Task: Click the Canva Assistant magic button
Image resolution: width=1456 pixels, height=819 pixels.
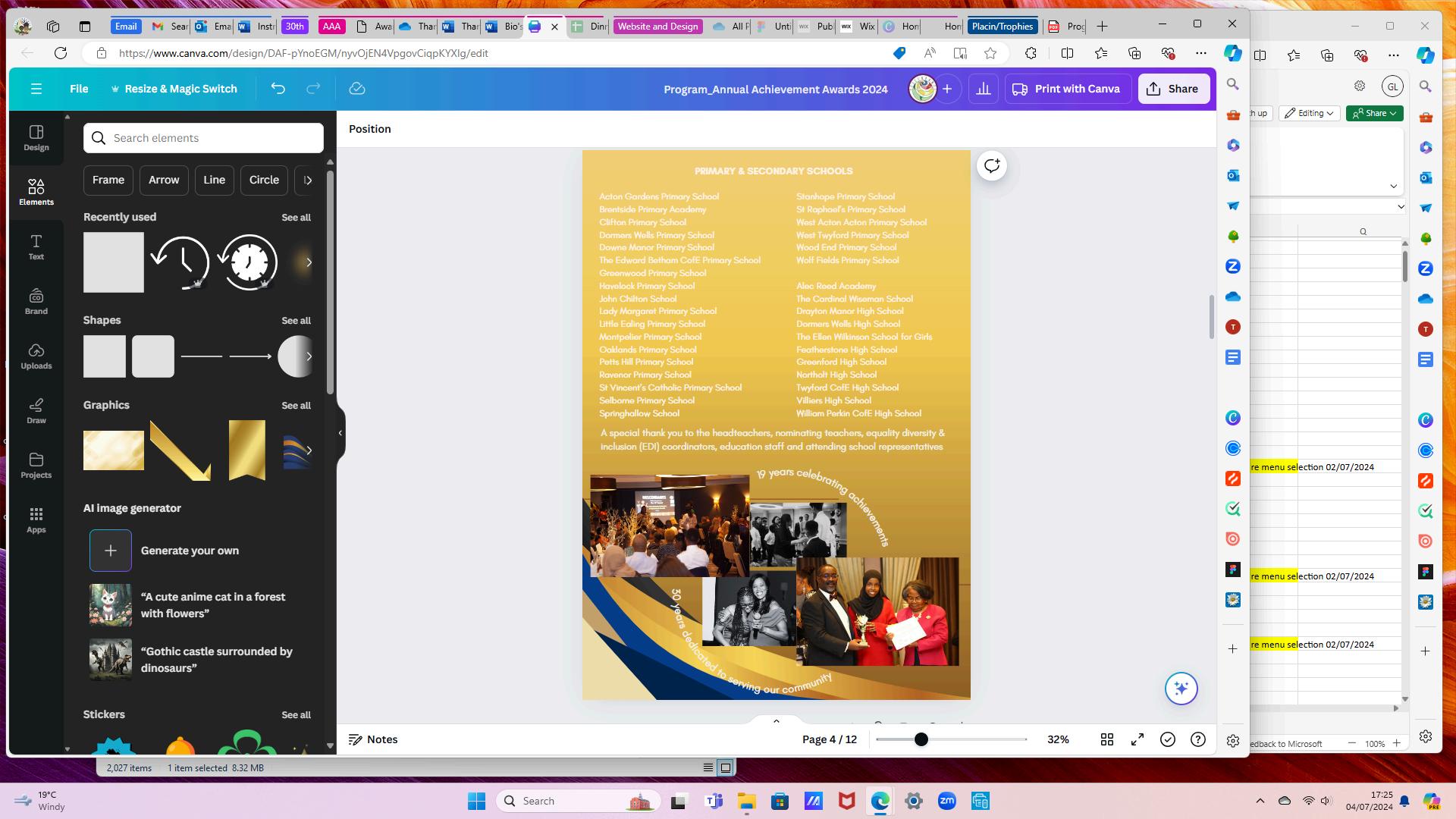Action: [x=1181, y=689]
